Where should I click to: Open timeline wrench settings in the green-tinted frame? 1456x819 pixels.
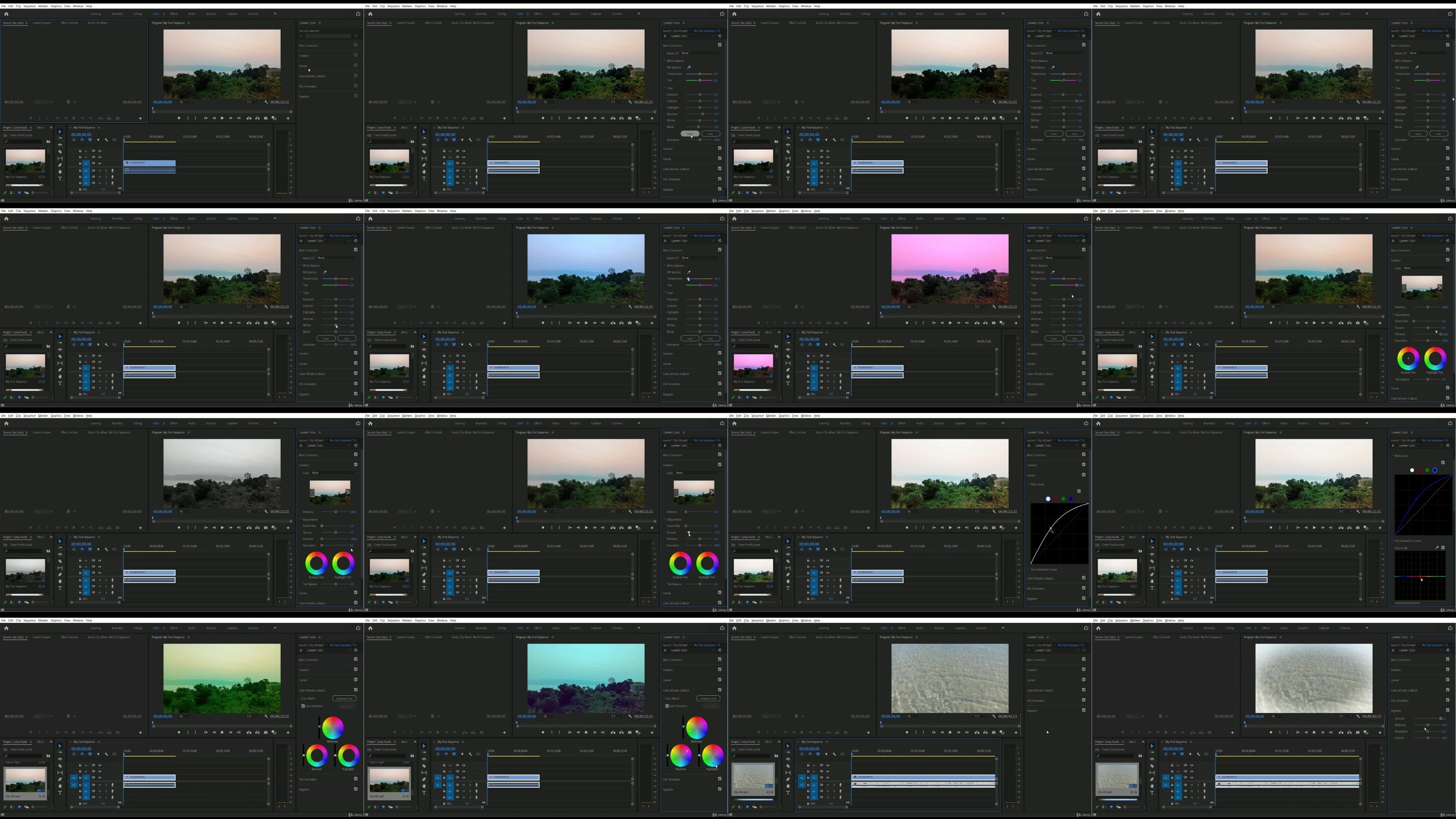click(106, 754)
